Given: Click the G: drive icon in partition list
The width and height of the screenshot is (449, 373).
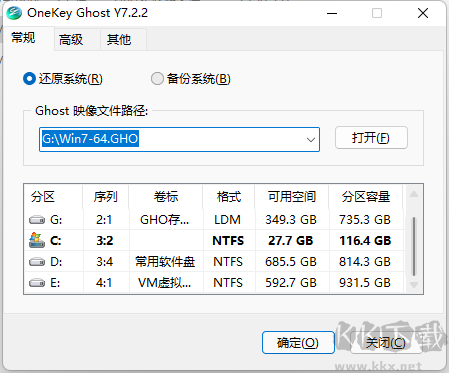Looking at the screenshot, I should [x=37, y=220].
